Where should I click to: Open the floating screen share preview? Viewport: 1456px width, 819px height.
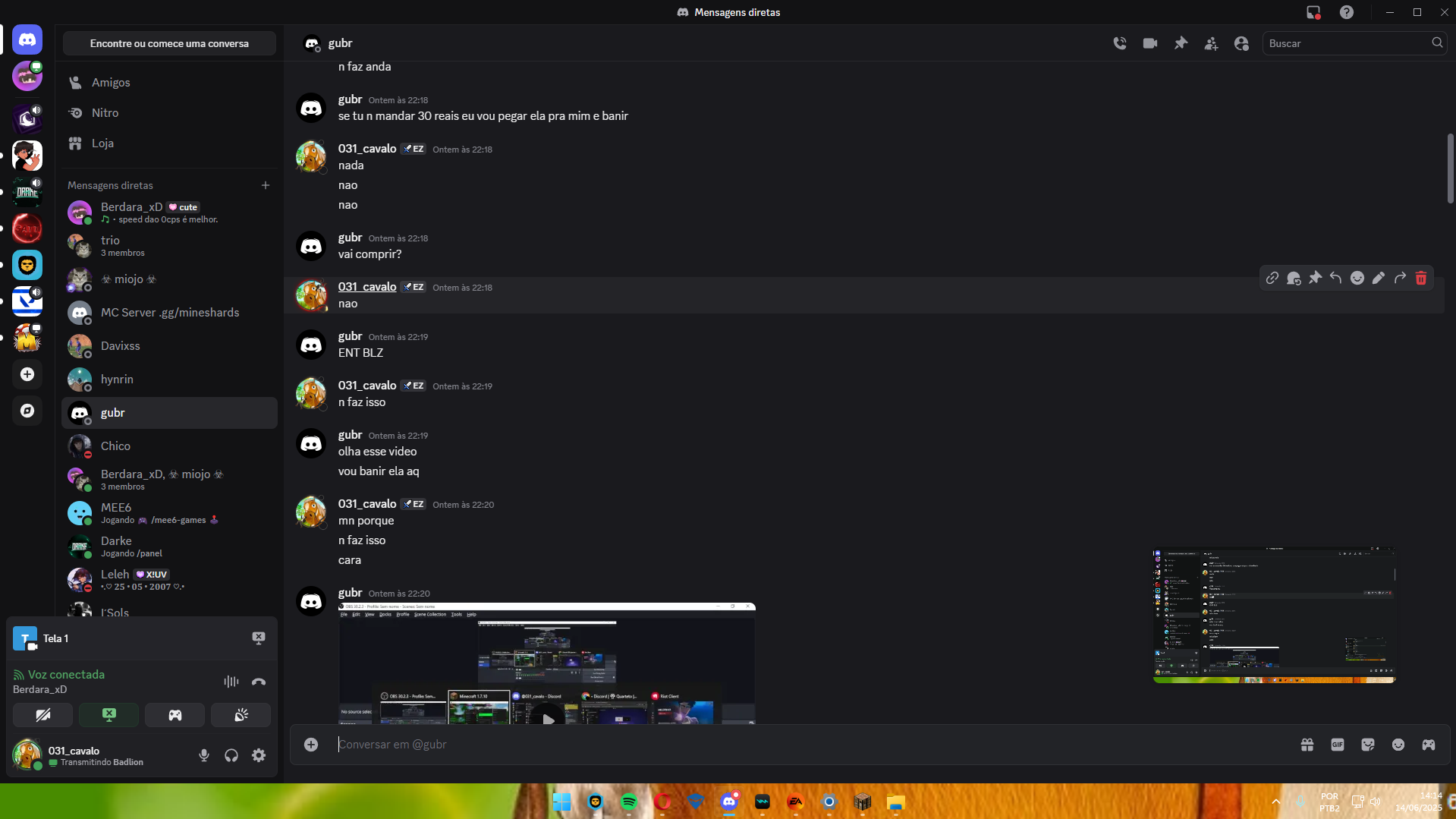tap(1274, 615)
